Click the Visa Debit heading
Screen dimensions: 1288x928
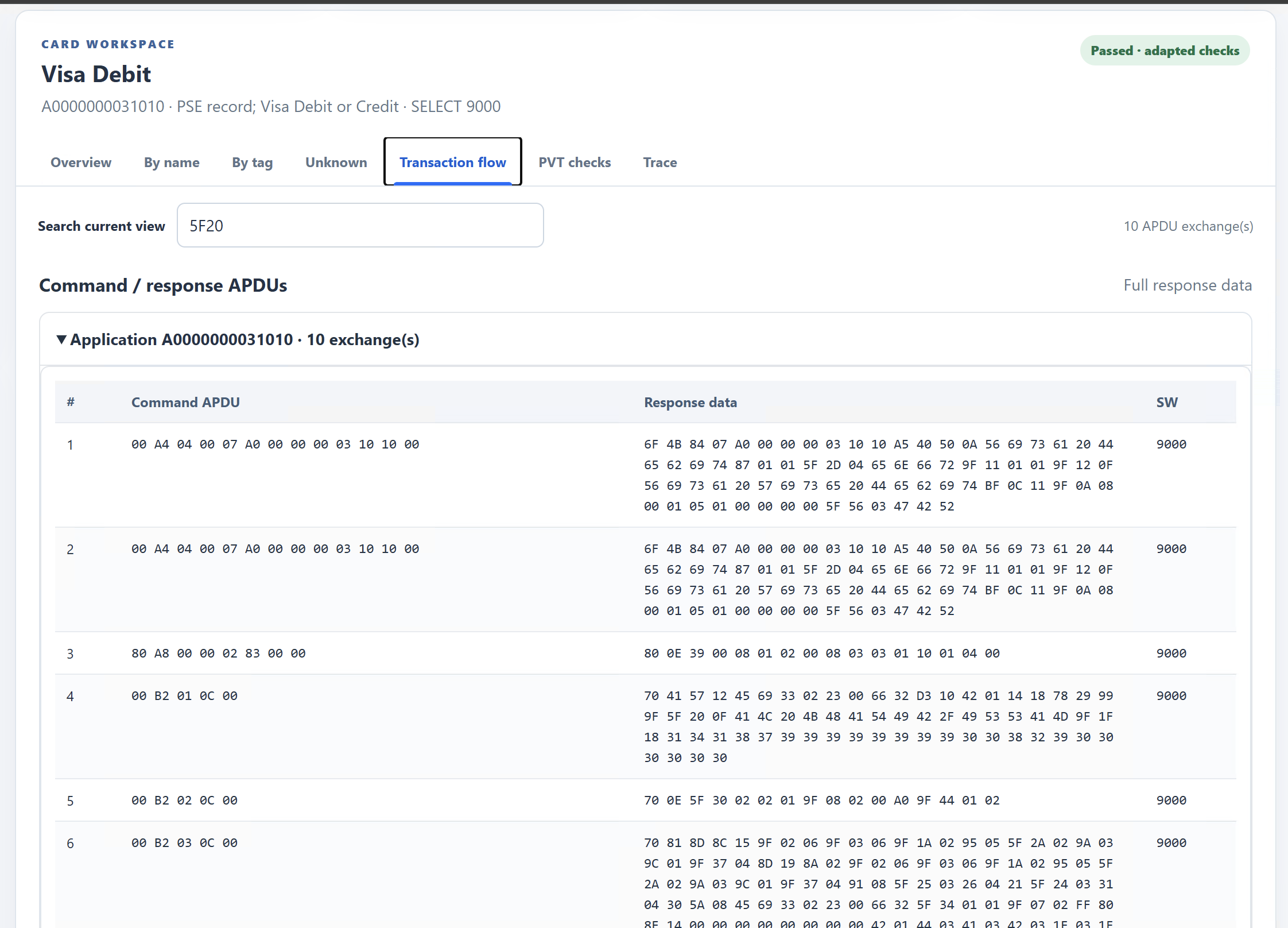coord(96,74)
